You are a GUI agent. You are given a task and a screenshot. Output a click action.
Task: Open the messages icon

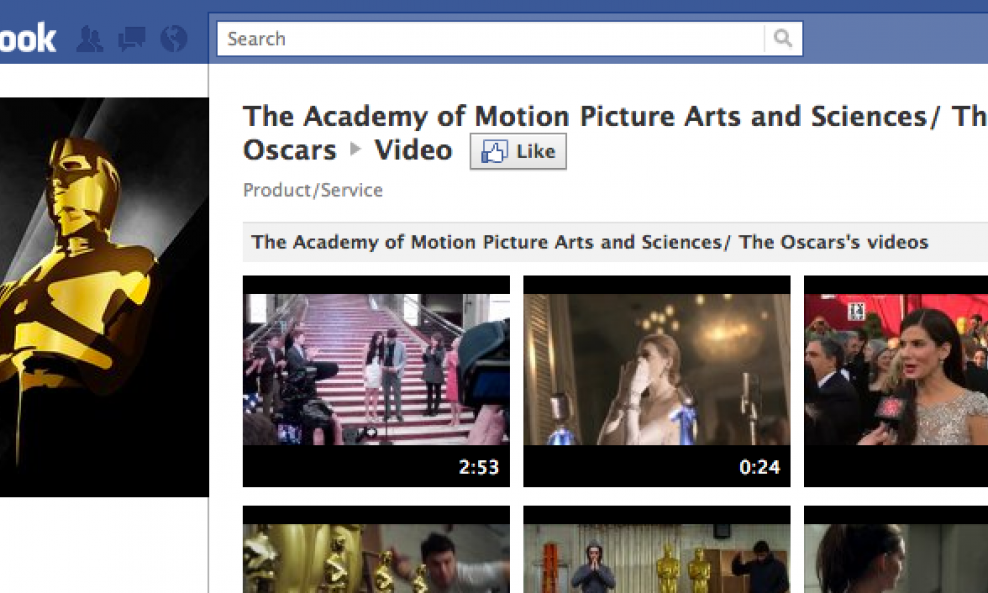click(132, 39)
